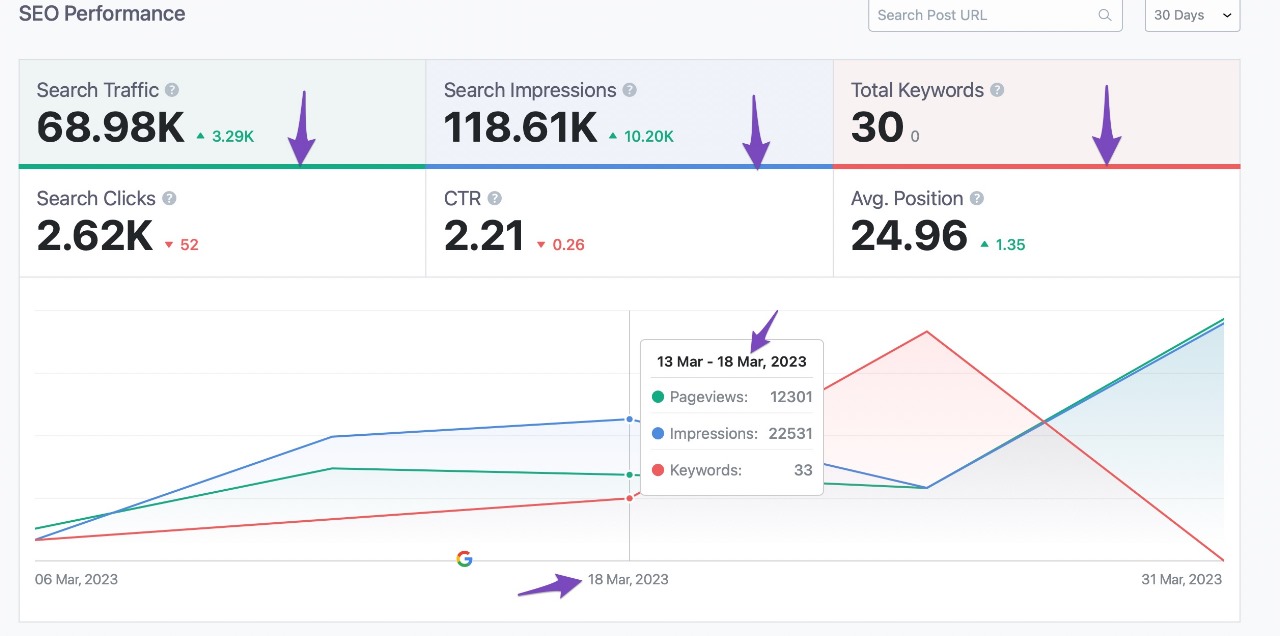Open the 30 Days range dropdown
1280x636 pixels.
[1192, 16]
